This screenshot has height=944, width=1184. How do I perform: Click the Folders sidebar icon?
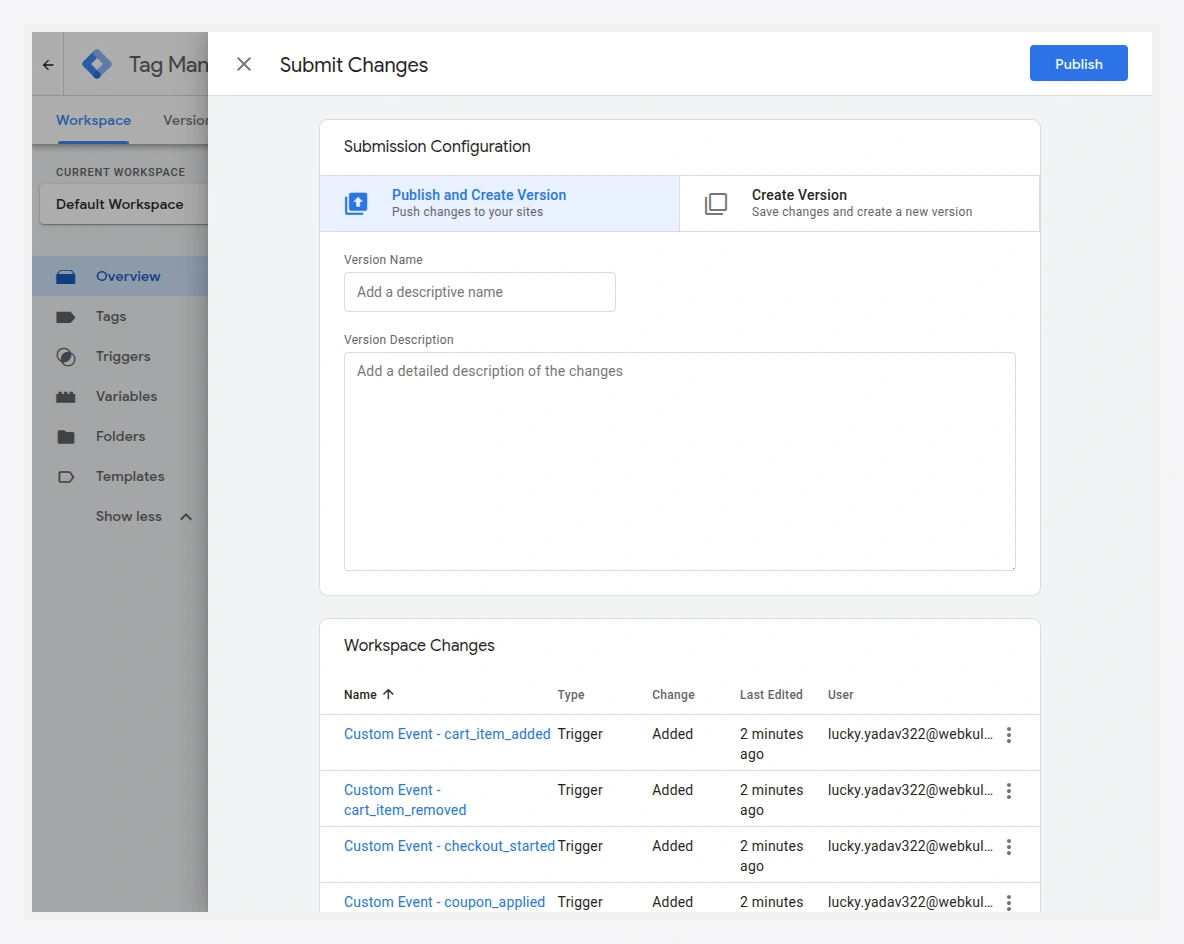(x=66, y=437)
